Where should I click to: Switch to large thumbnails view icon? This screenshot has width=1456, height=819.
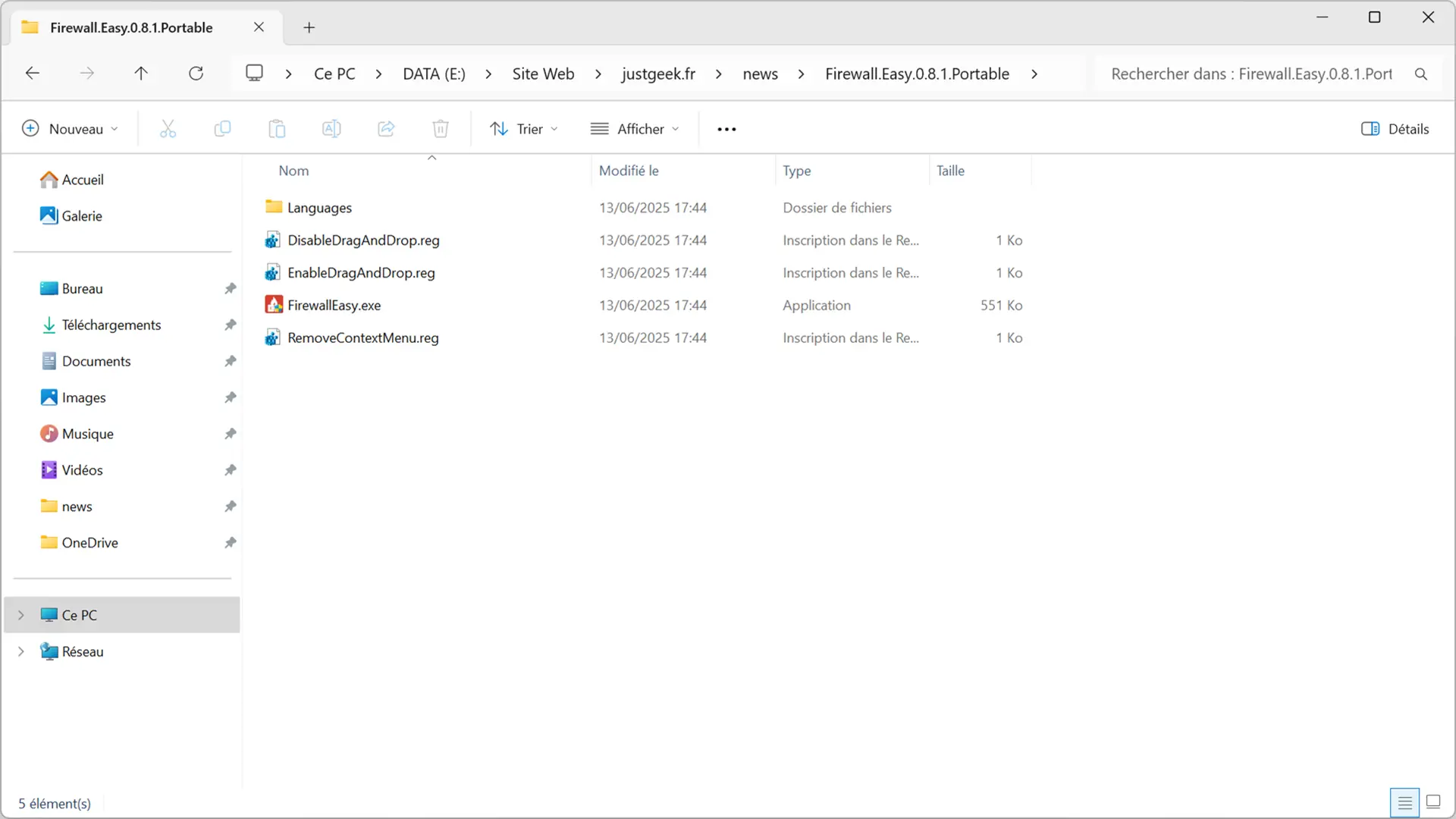[1433, 802]
